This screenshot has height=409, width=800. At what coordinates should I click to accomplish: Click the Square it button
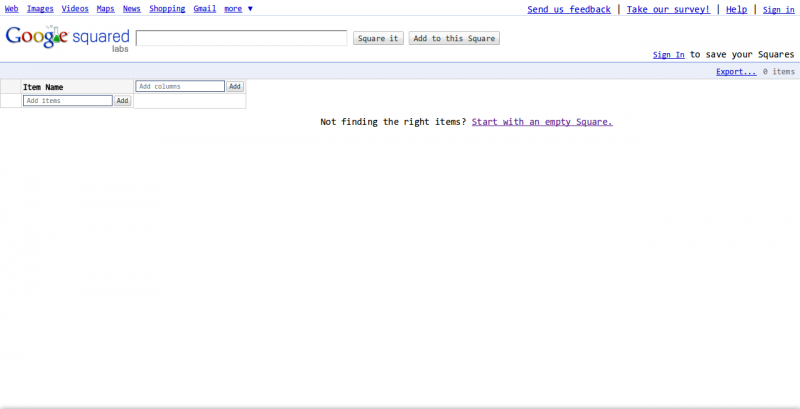(378, 38)
